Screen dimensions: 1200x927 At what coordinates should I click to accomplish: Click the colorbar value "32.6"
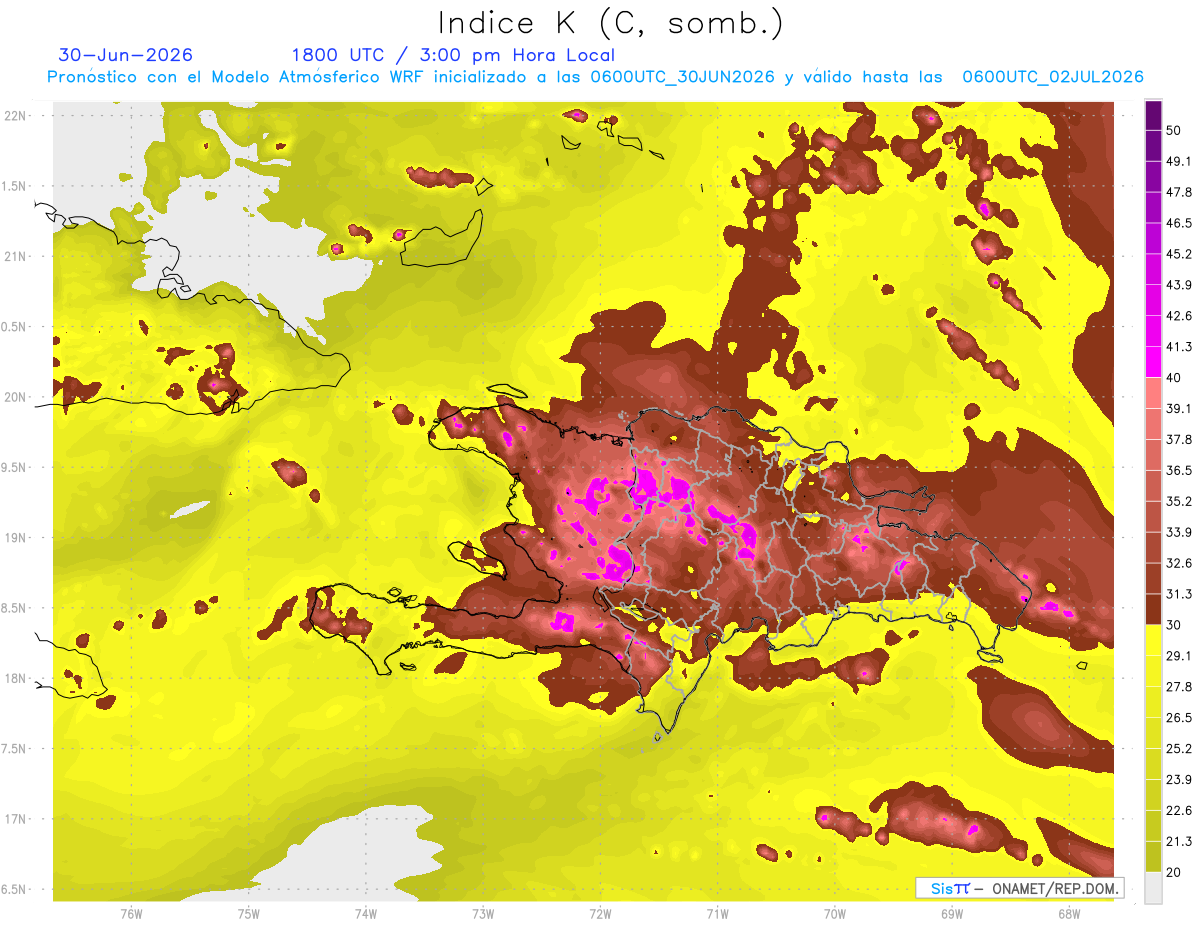click(x=1179, y=563)
